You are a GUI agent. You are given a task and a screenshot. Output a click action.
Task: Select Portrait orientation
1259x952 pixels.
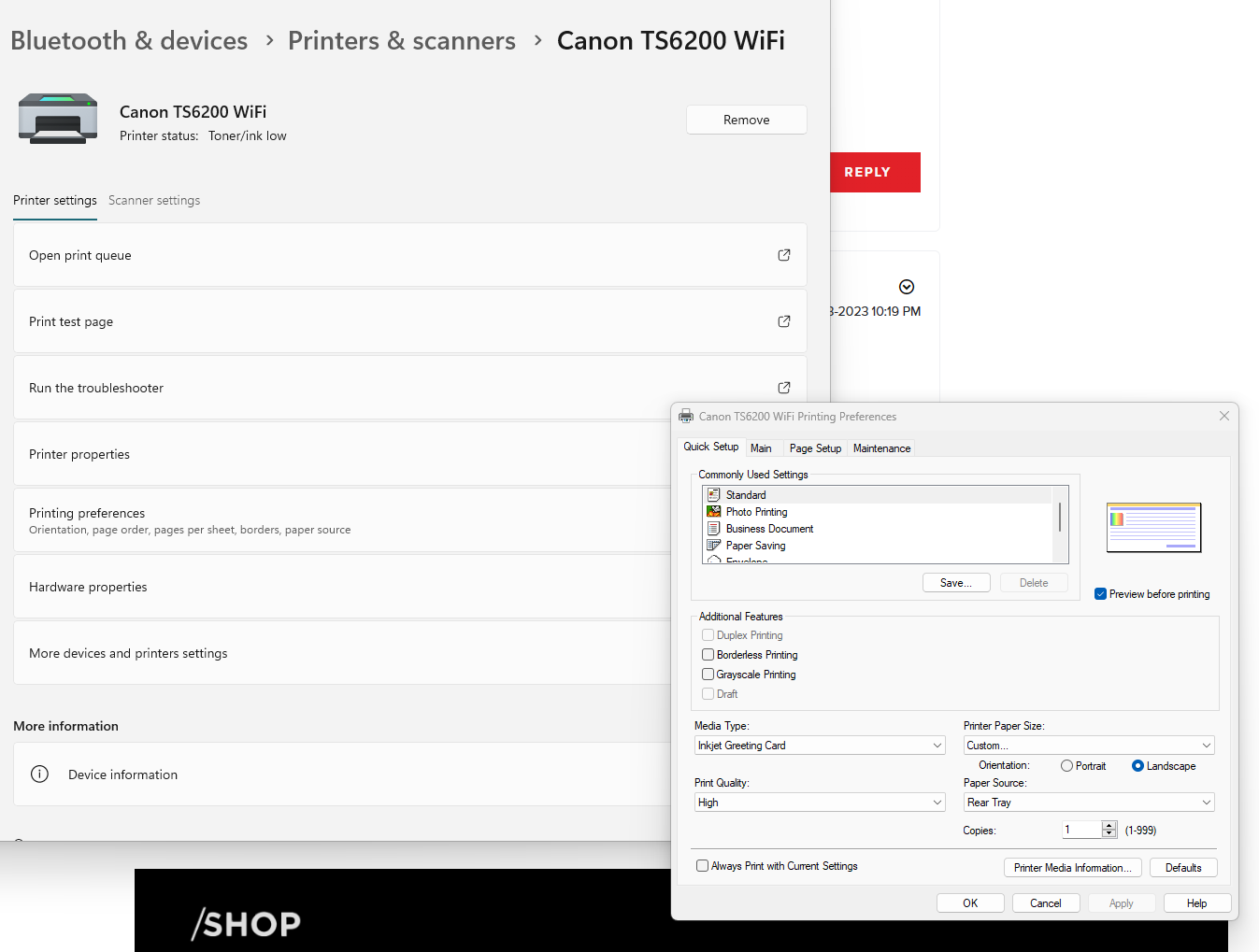click(x=1066, y=765)
